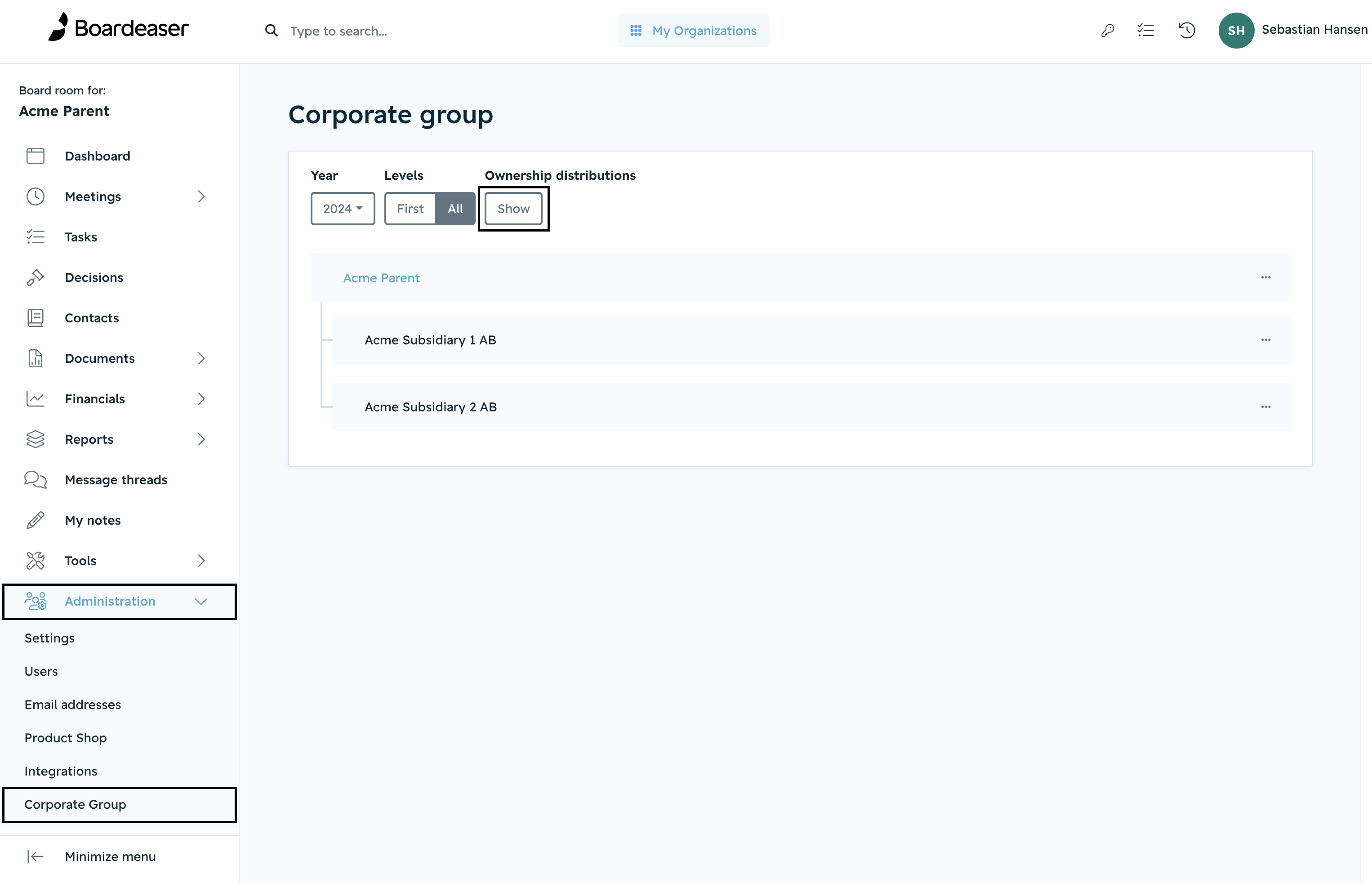
Task: Expand the Tools submenu chevron
Action: [201, 561]
